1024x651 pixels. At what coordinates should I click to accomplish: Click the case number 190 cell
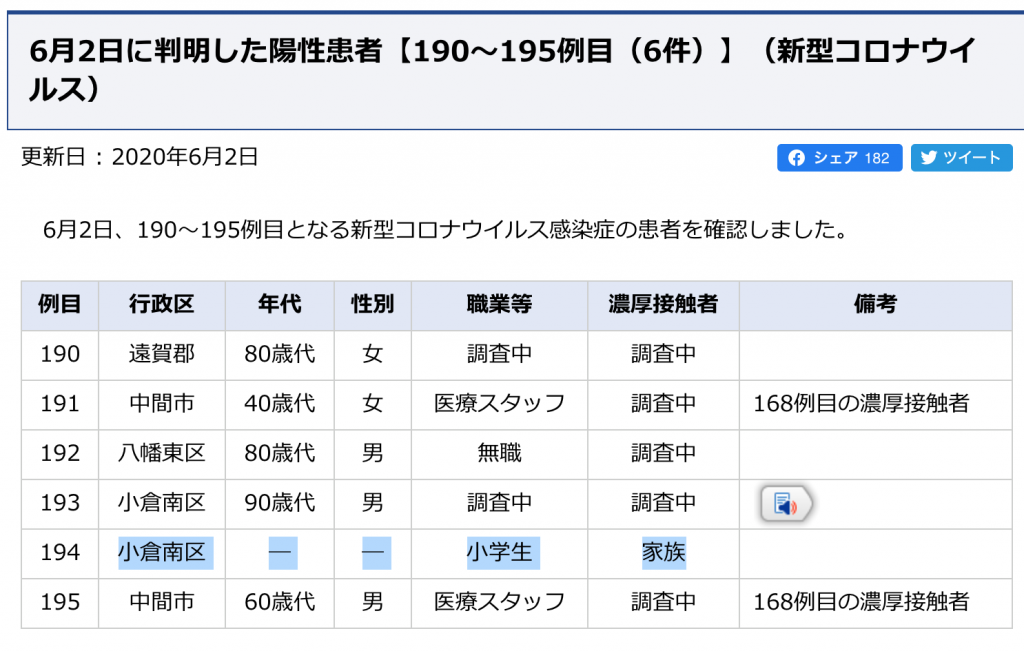(60, 354)
